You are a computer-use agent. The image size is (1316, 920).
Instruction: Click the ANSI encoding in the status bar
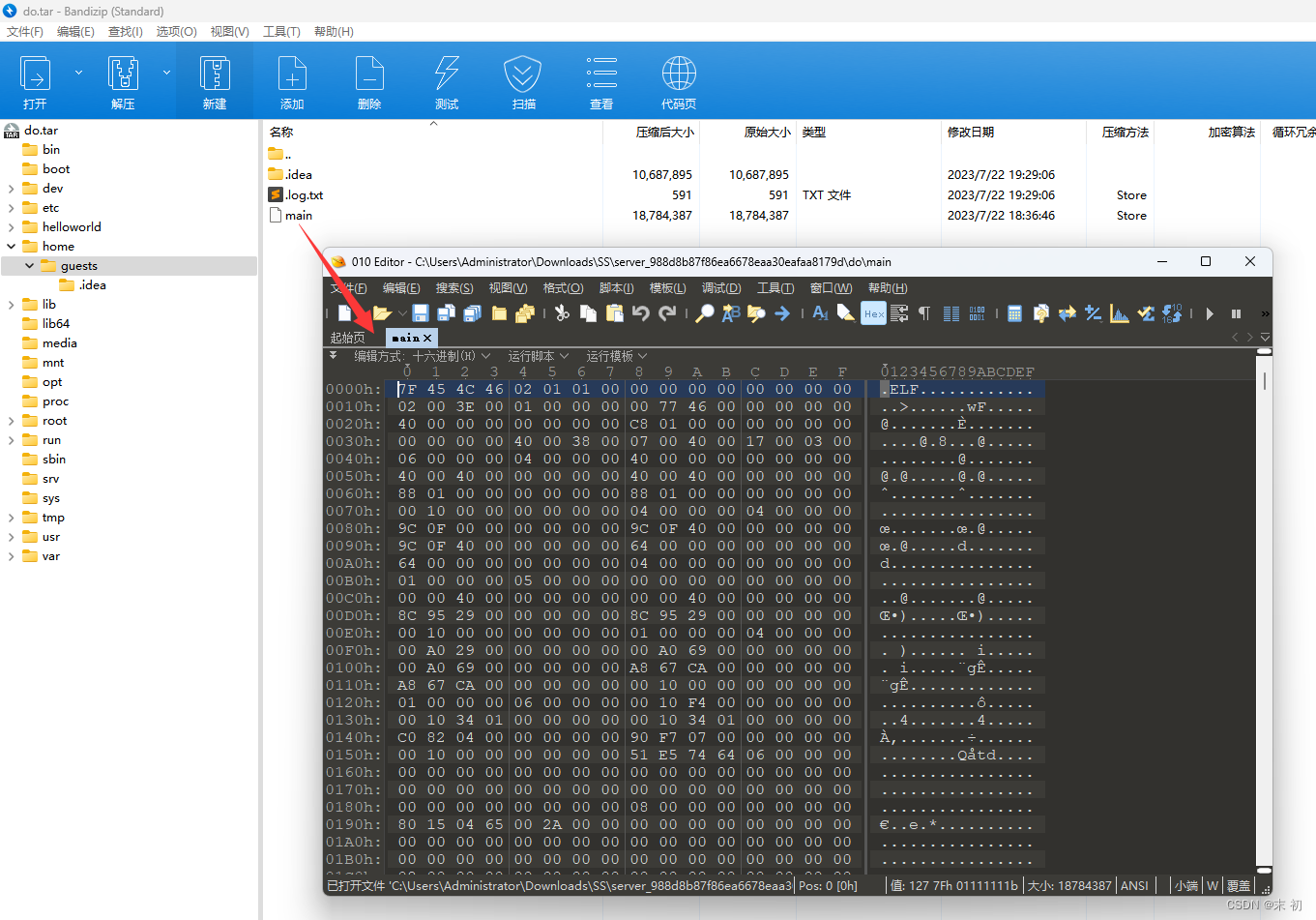[1134, 885]
